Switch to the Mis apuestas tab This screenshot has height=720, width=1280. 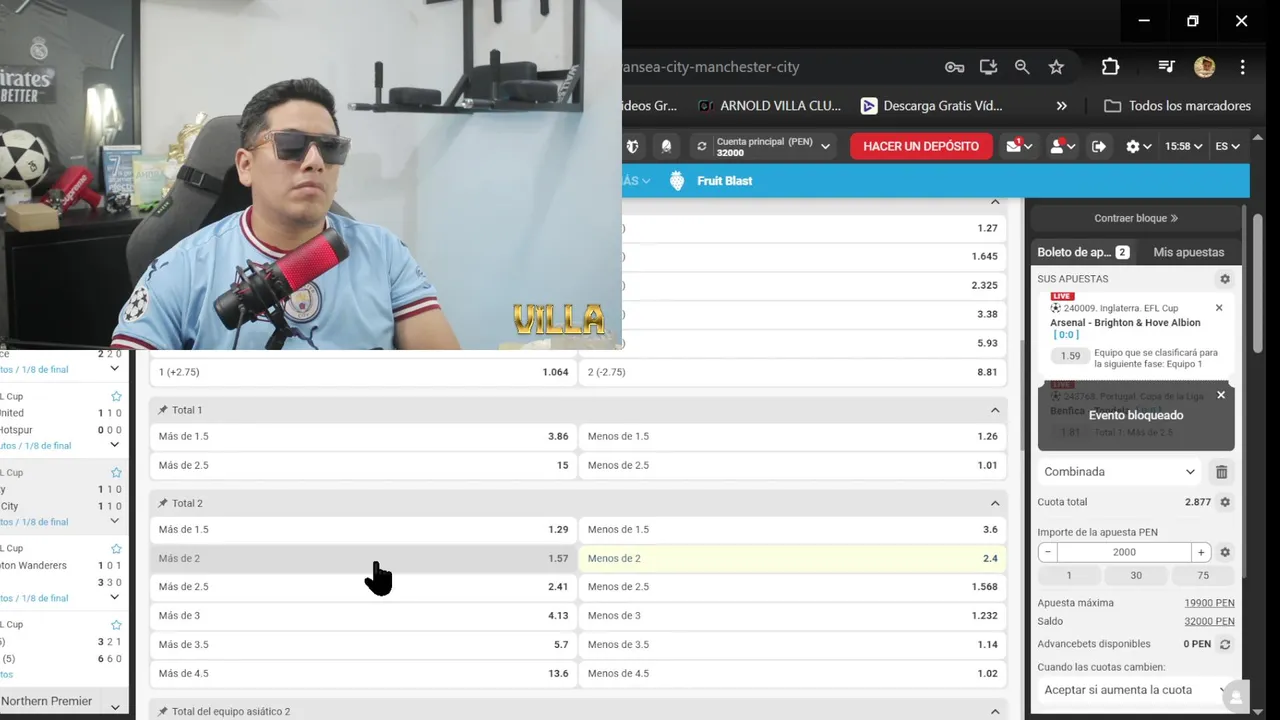tap(1188, 252)
